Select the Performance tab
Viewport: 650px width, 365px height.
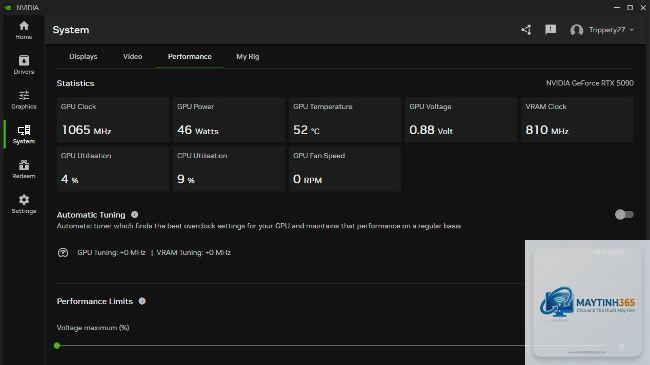[x=190, y=56]
